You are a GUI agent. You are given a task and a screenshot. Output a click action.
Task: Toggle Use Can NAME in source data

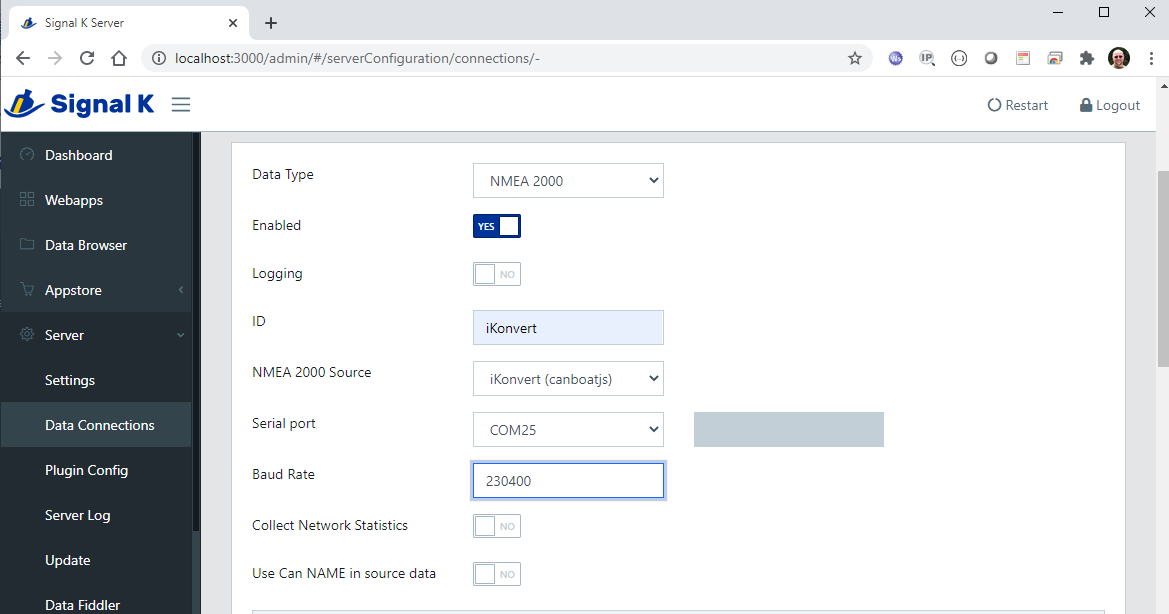(x=497, y=574)
